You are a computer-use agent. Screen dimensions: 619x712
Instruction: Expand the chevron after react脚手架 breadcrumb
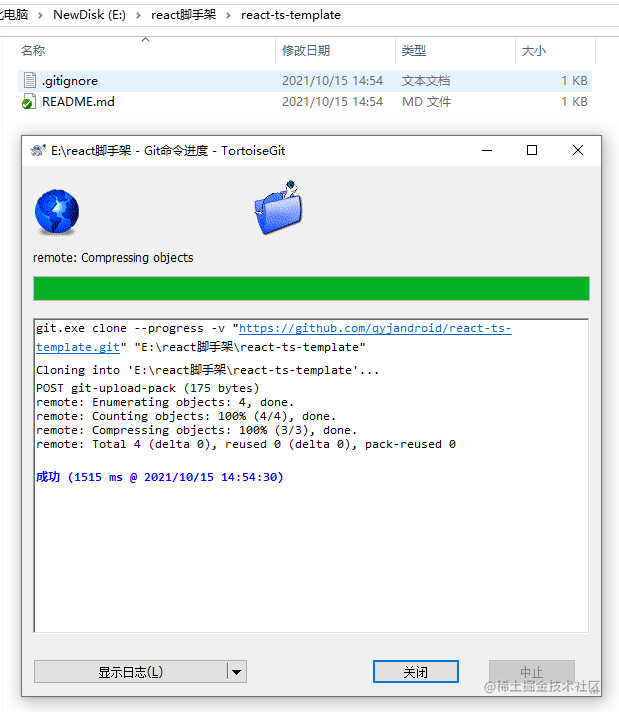coord(228,15)
